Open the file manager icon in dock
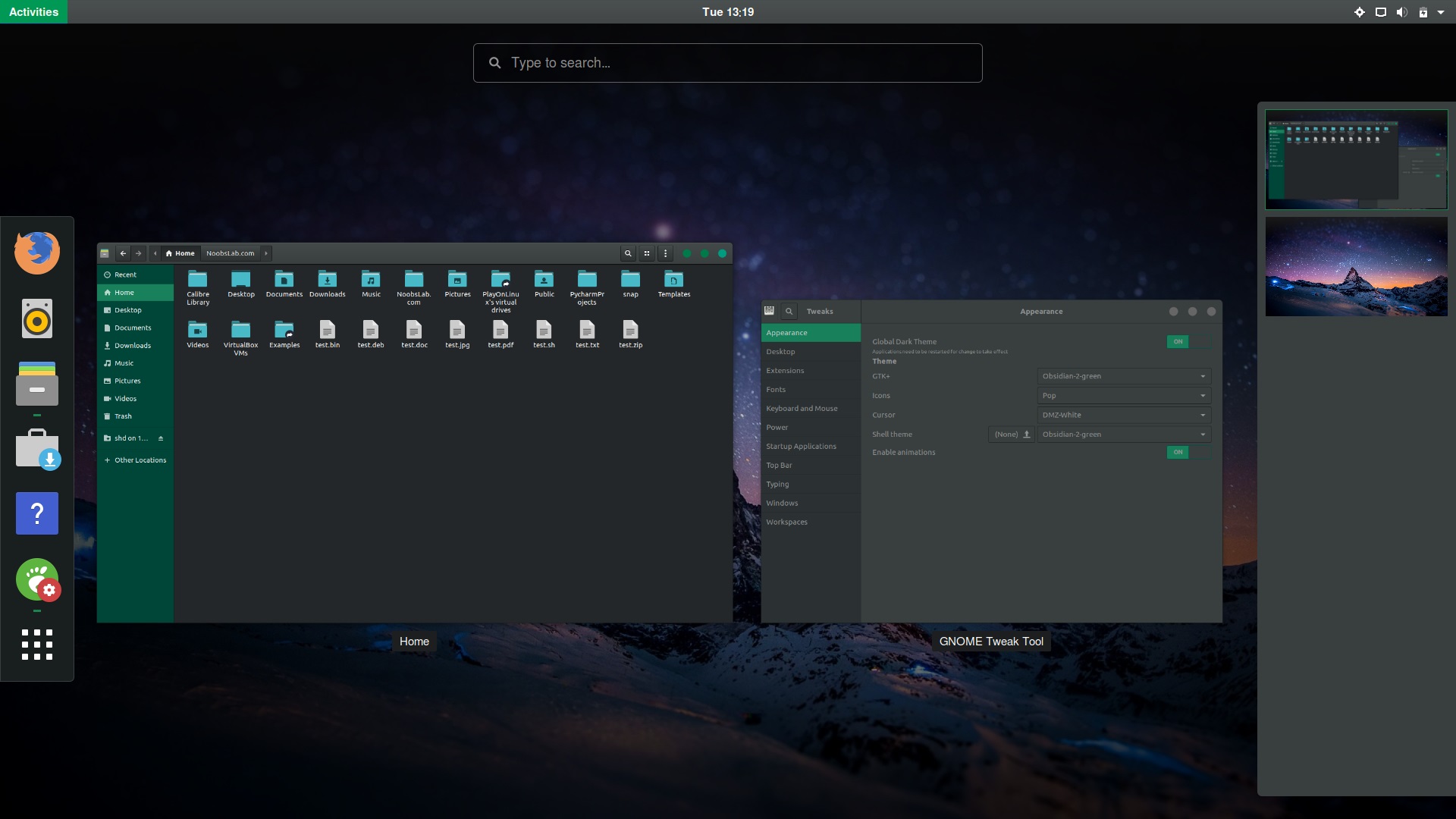1456x819 pixels. pos(36,385)
